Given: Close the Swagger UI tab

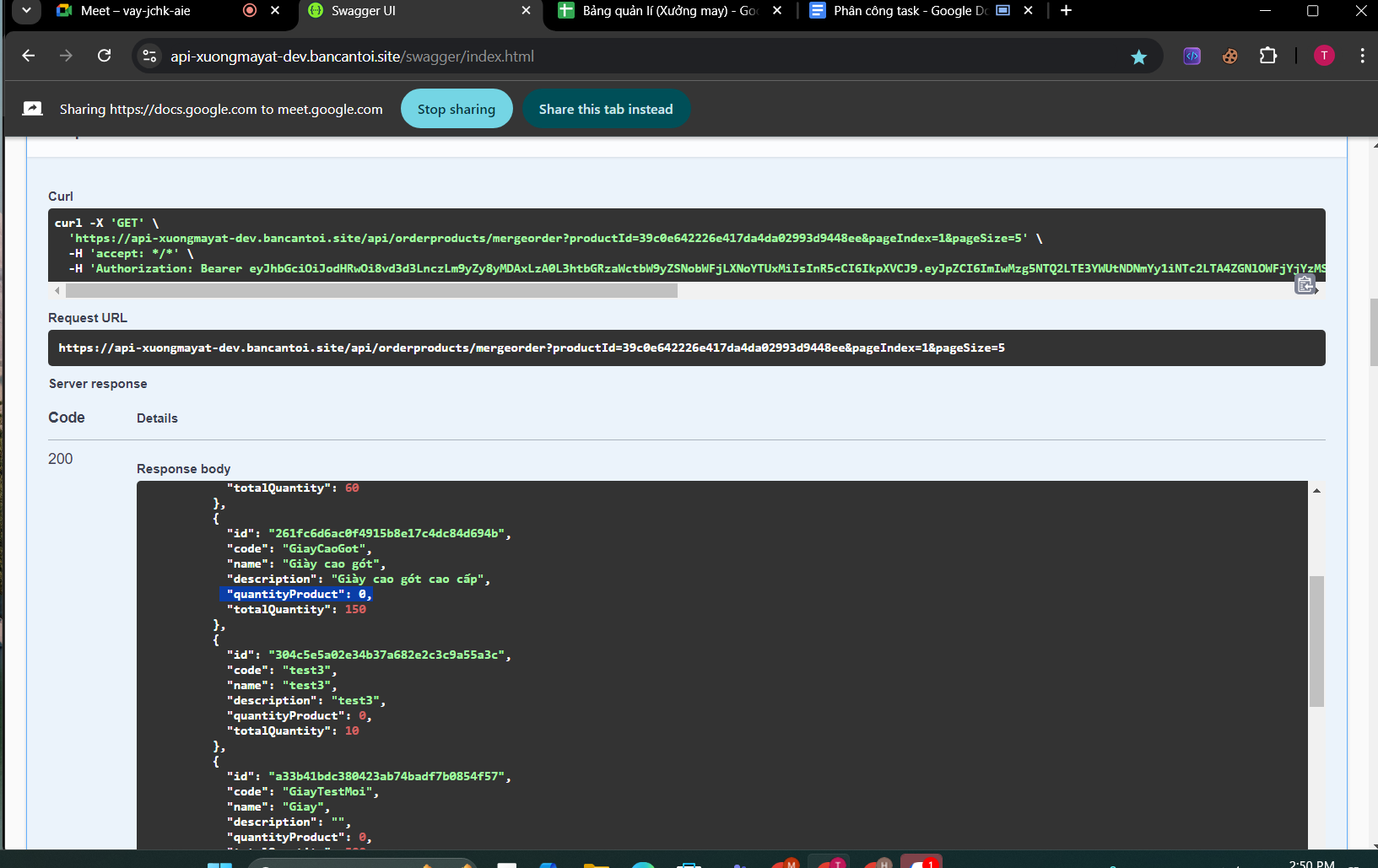Looking at the screenshot, I should pyautogui.click(x=526, y=11).
